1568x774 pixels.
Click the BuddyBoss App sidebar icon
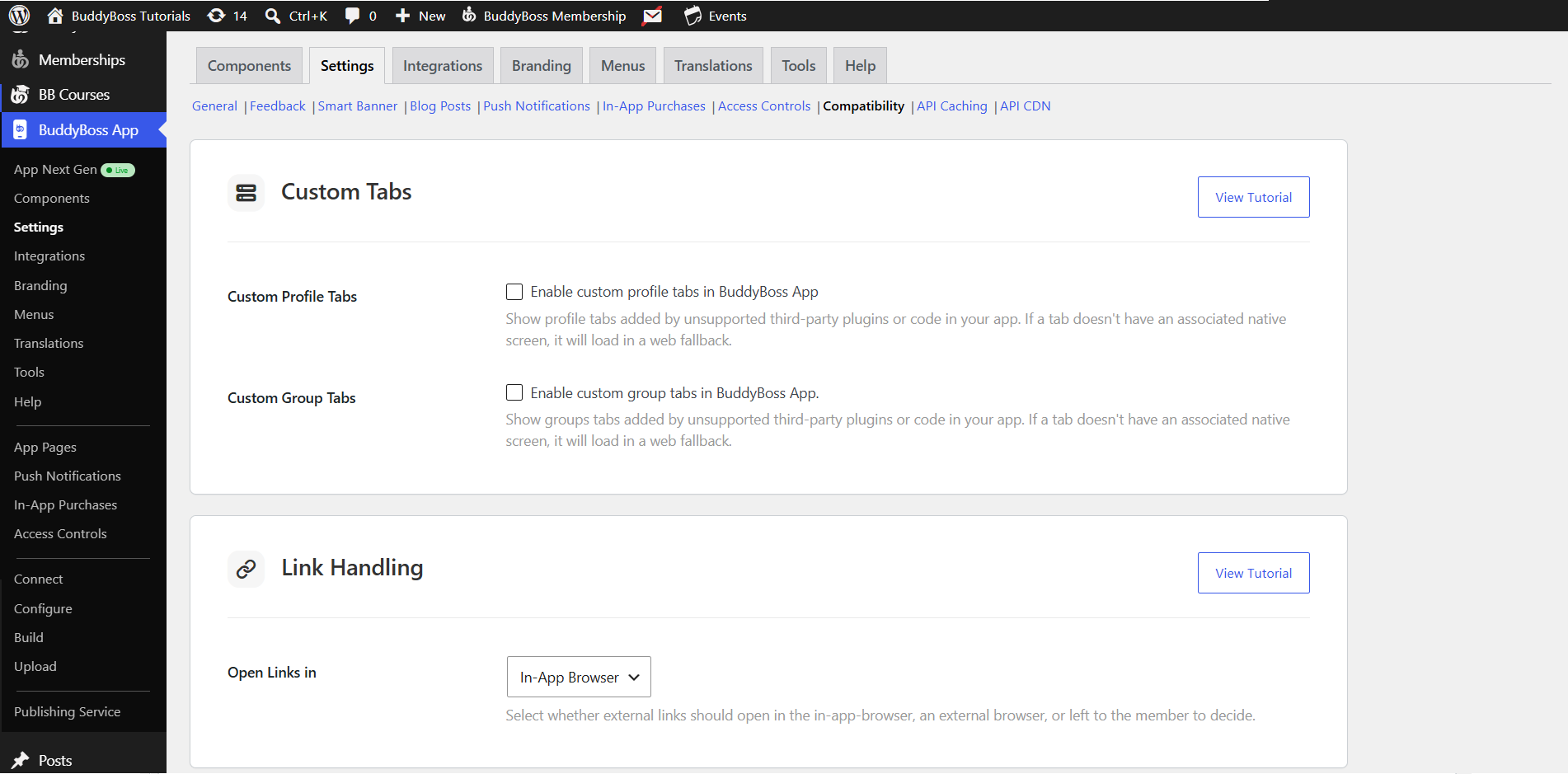coord(20,130)
